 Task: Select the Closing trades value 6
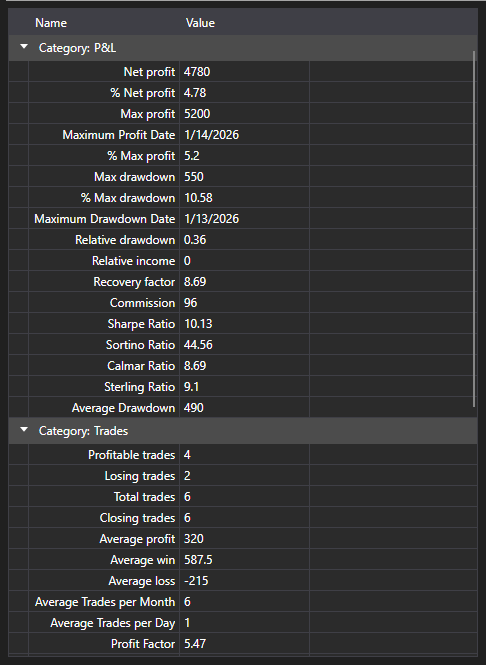click(x=187, y=518)
